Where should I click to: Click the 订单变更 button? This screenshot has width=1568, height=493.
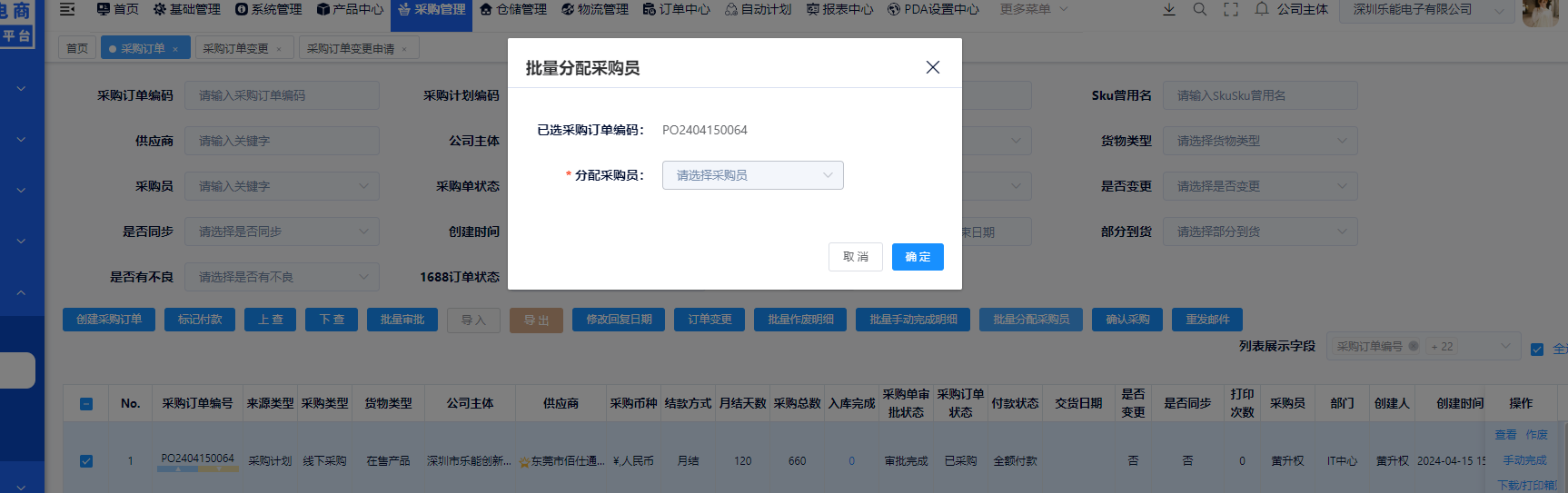[x=710, y=320]
